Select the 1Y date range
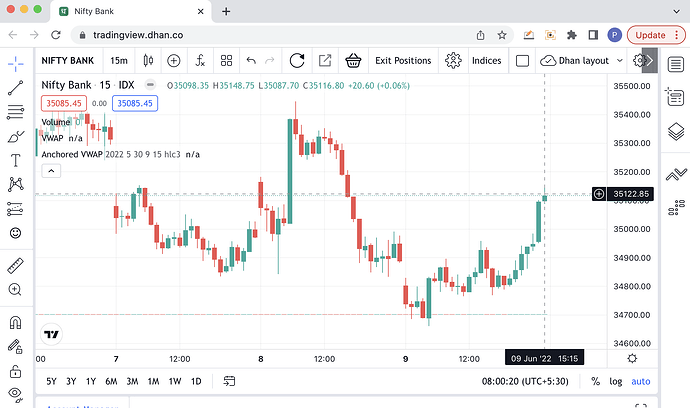Viewport: 690px width, 408px height. 91,382
